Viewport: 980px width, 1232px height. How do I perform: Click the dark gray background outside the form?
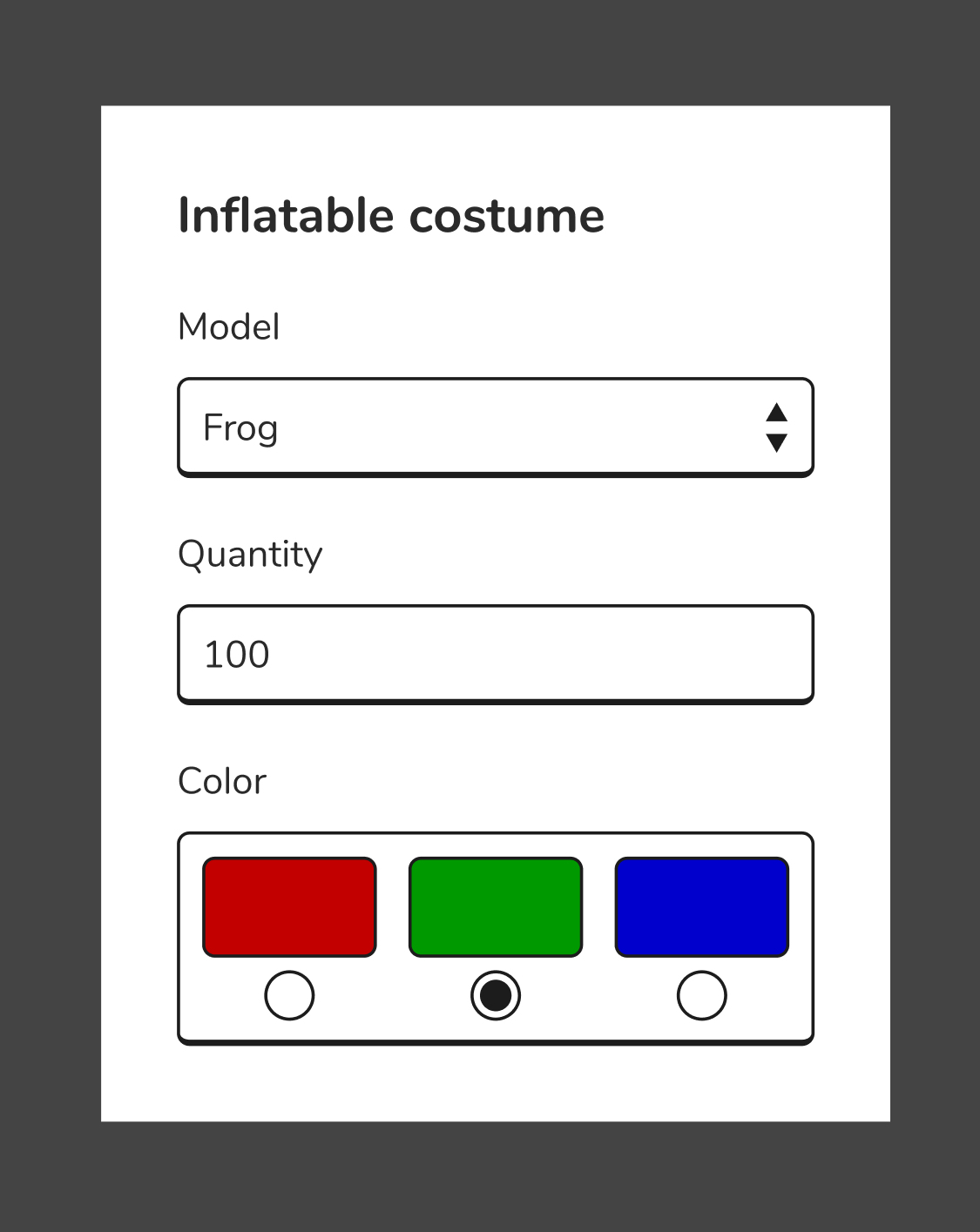pos(49,609)
